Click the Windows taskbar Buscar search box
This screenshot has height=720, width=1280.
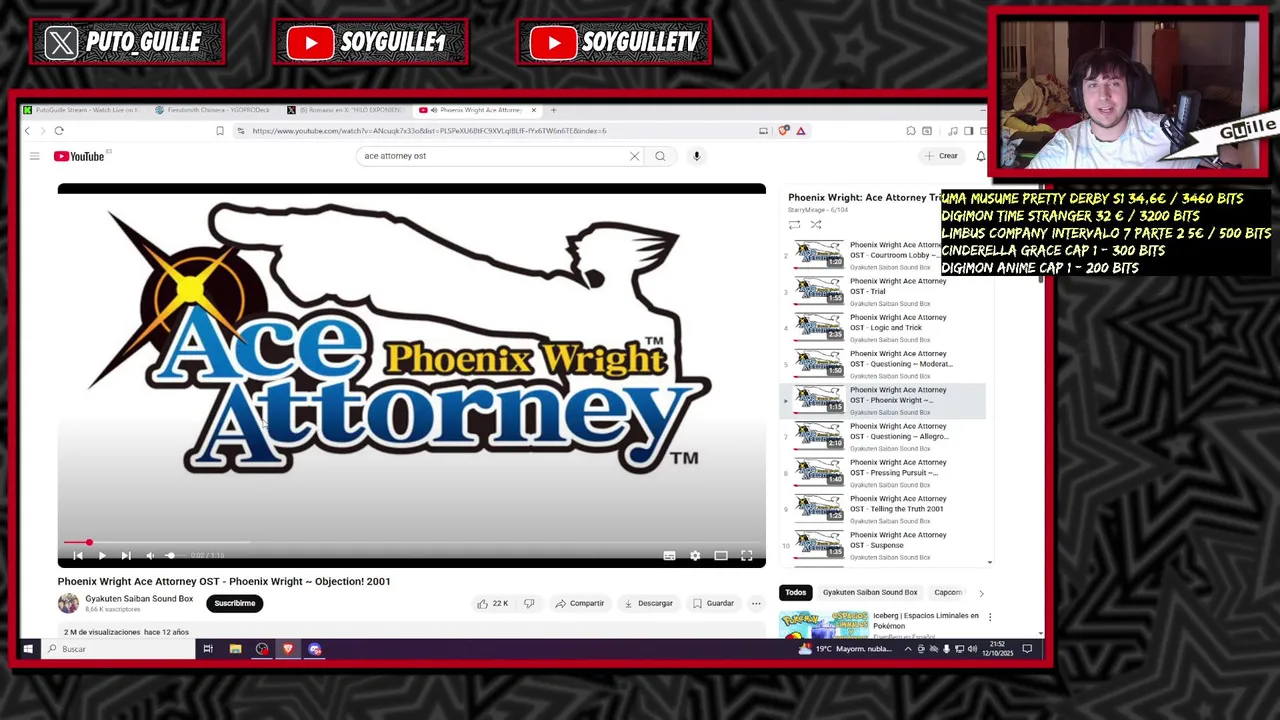click(x=118, y=649)
